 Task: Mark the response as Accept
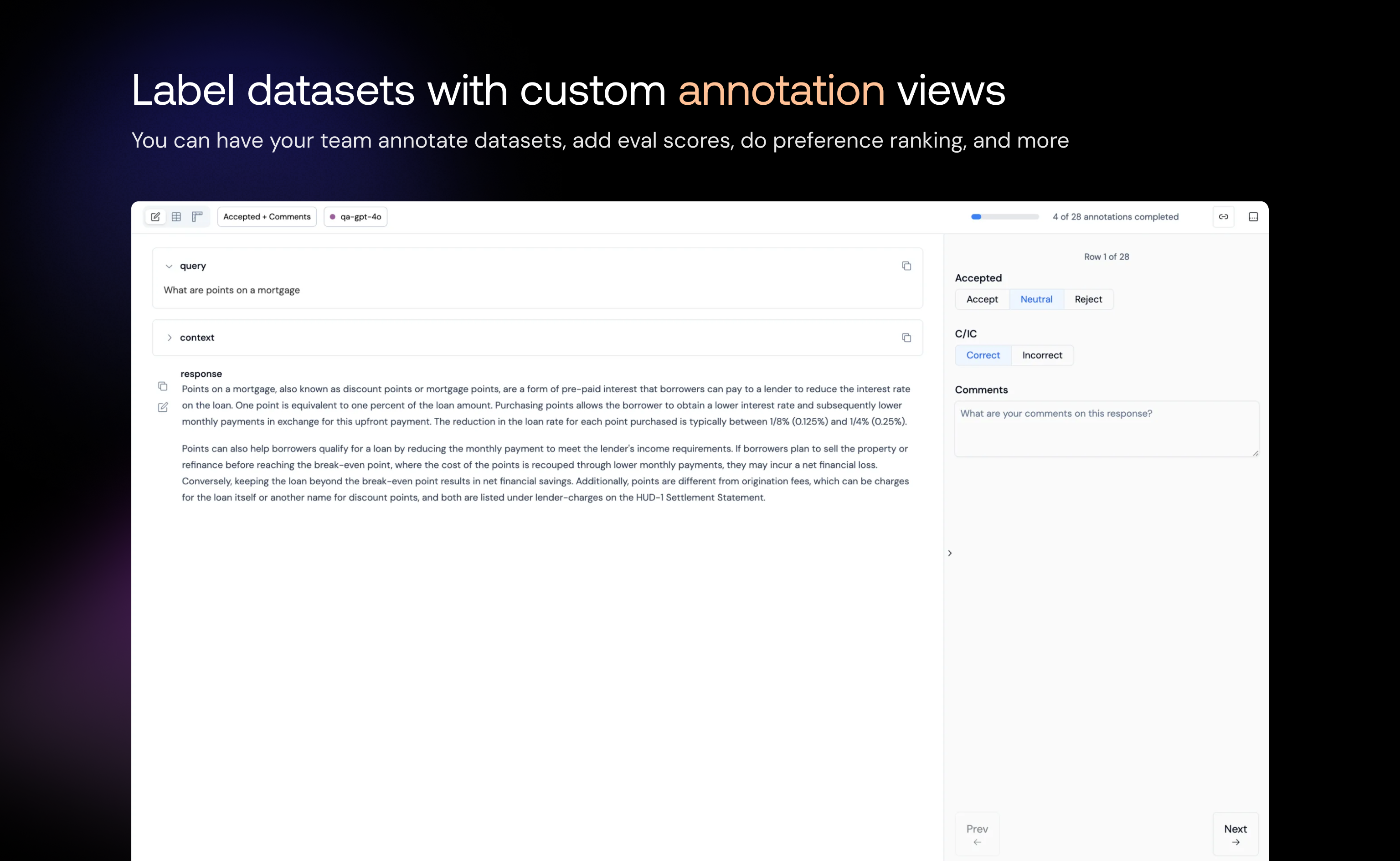pyautogui.click(x=982, y=299)
